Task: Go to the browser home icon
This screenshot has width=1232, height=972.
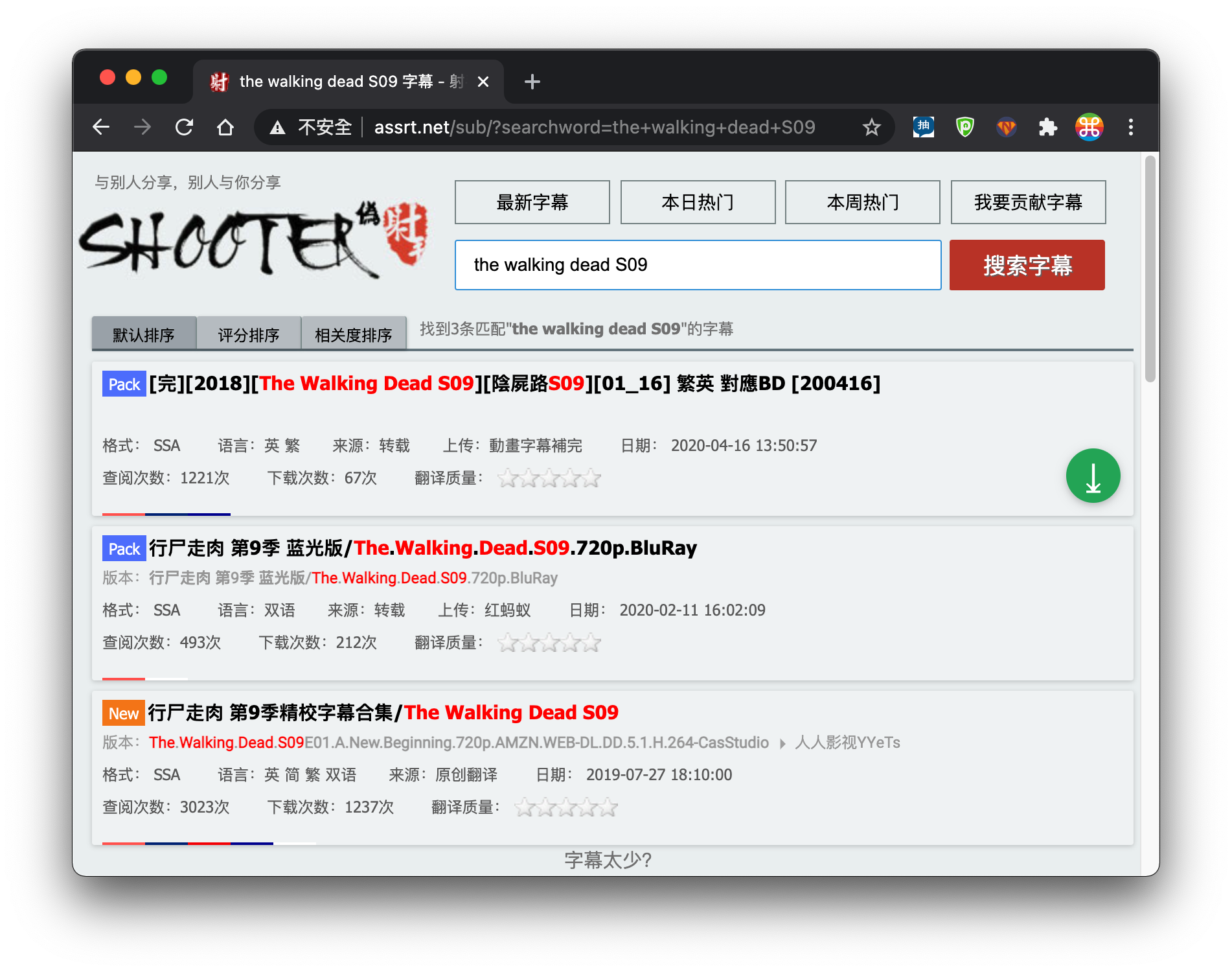Action: click(x=225, y=127)
